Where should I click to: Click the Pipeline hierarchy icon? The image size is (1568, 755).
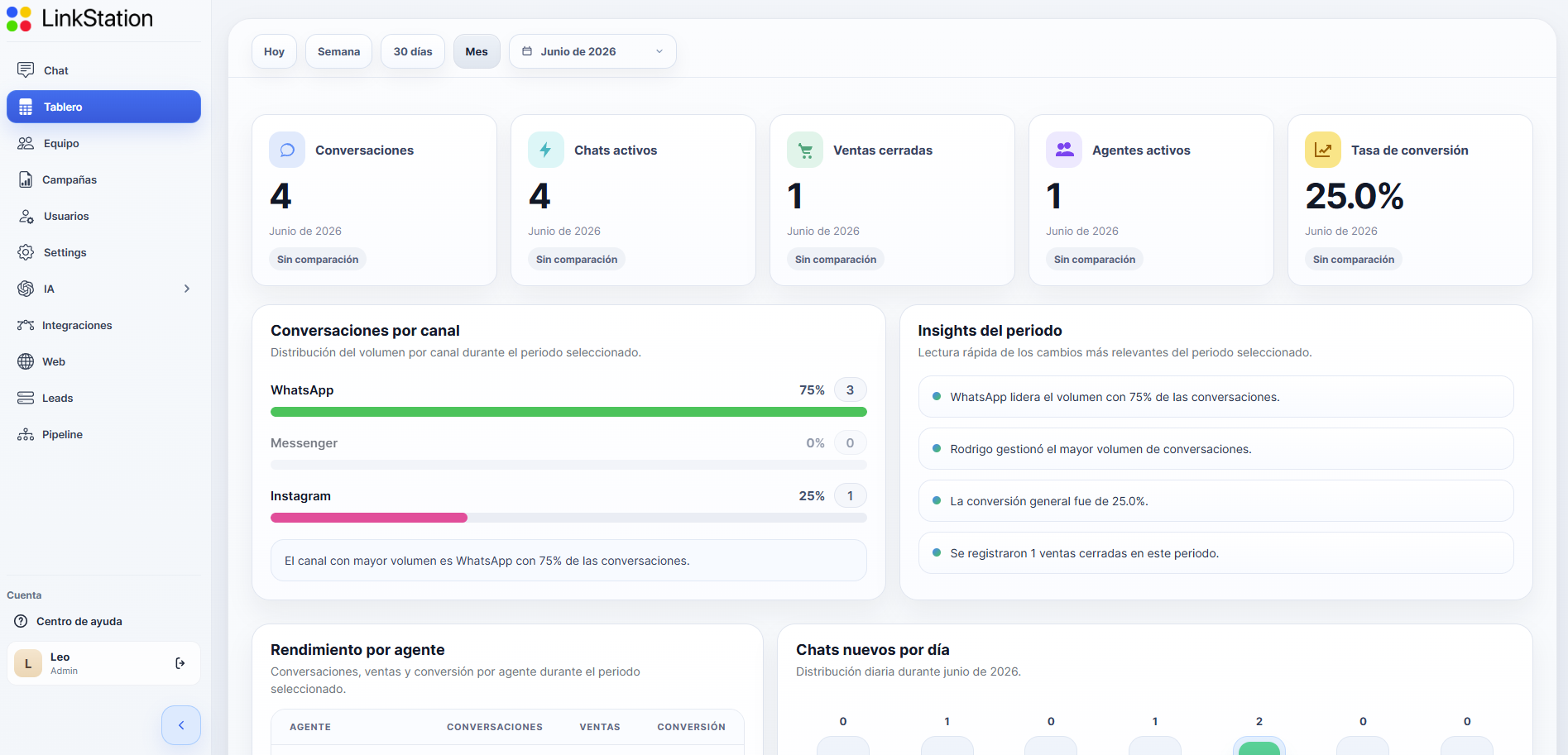click(x=26, y=434)
